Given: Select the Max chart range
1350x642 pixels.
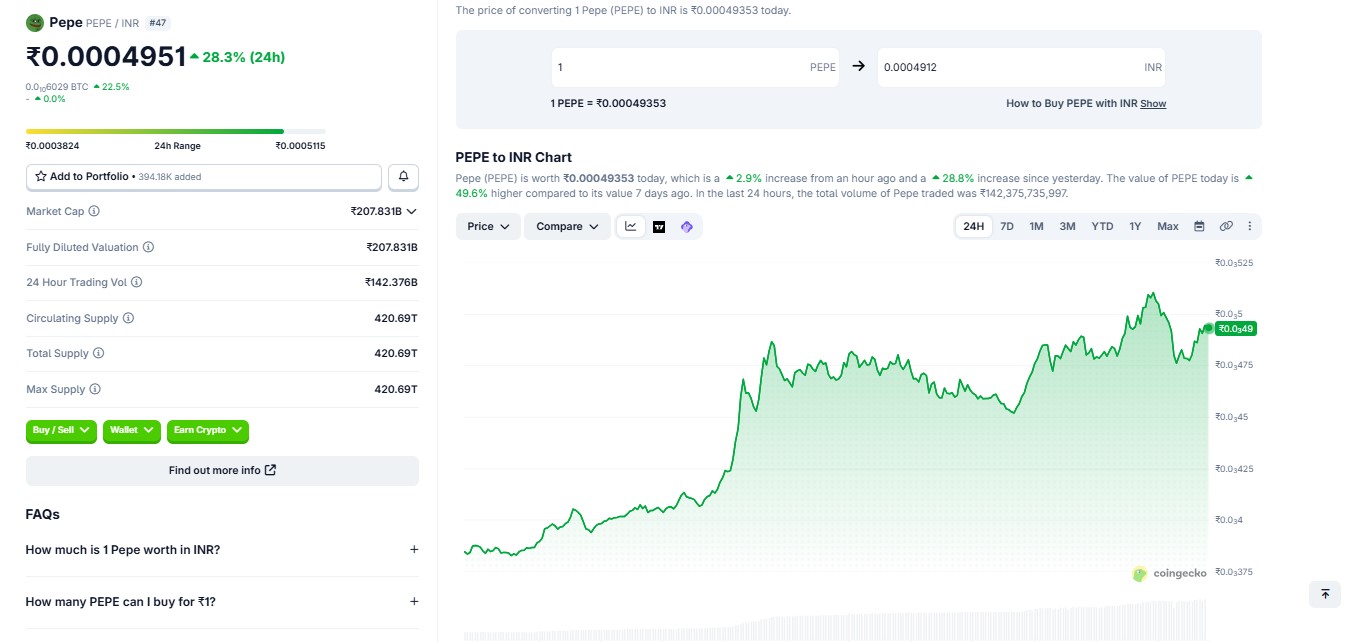Looking at the screenshot, I should 1168,226.
